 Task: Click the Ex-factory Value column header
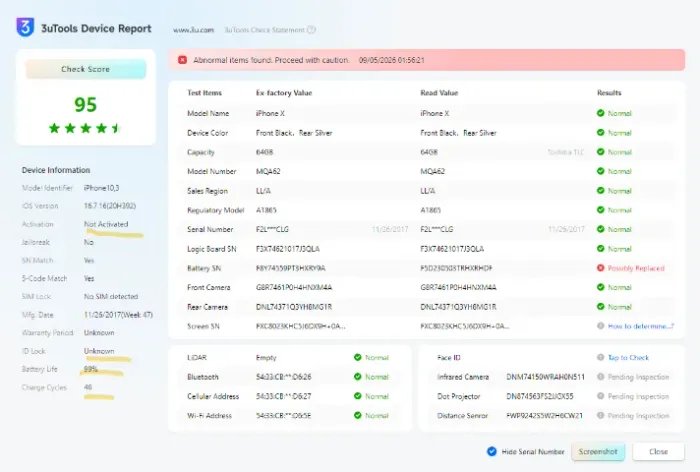coord(284,93)
